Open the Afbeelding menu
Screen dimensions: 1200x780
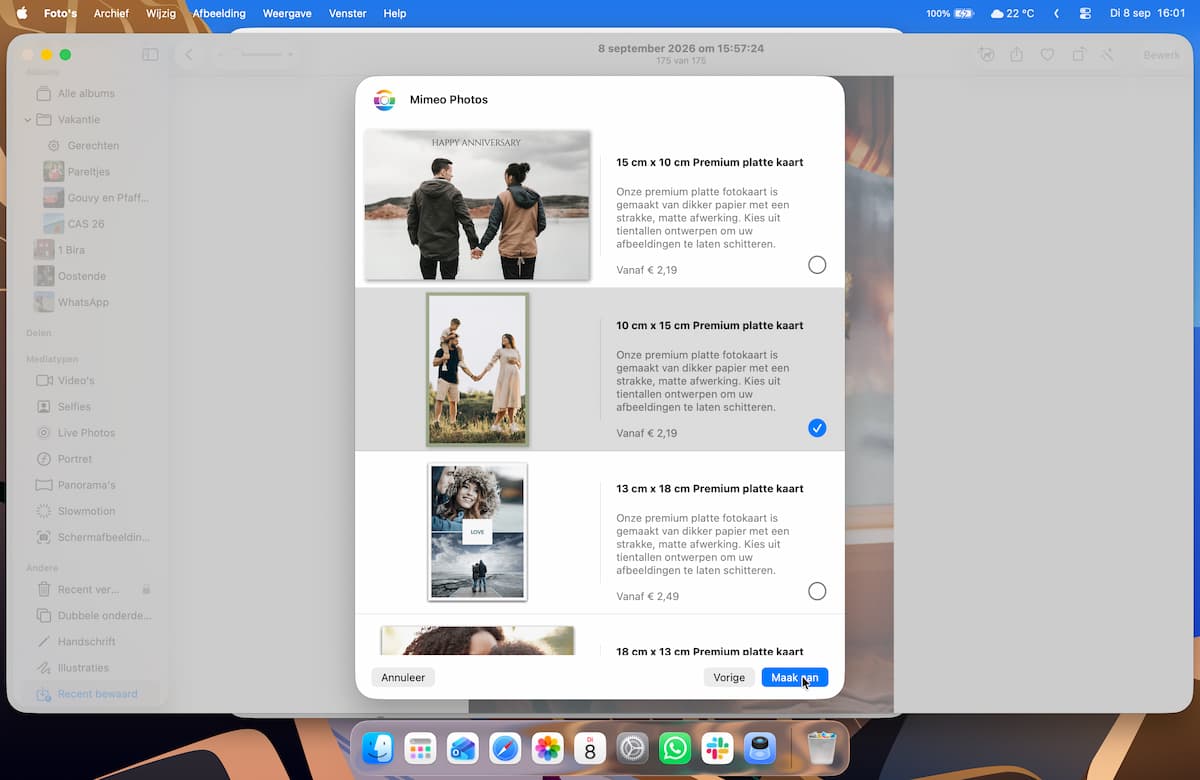219,14
